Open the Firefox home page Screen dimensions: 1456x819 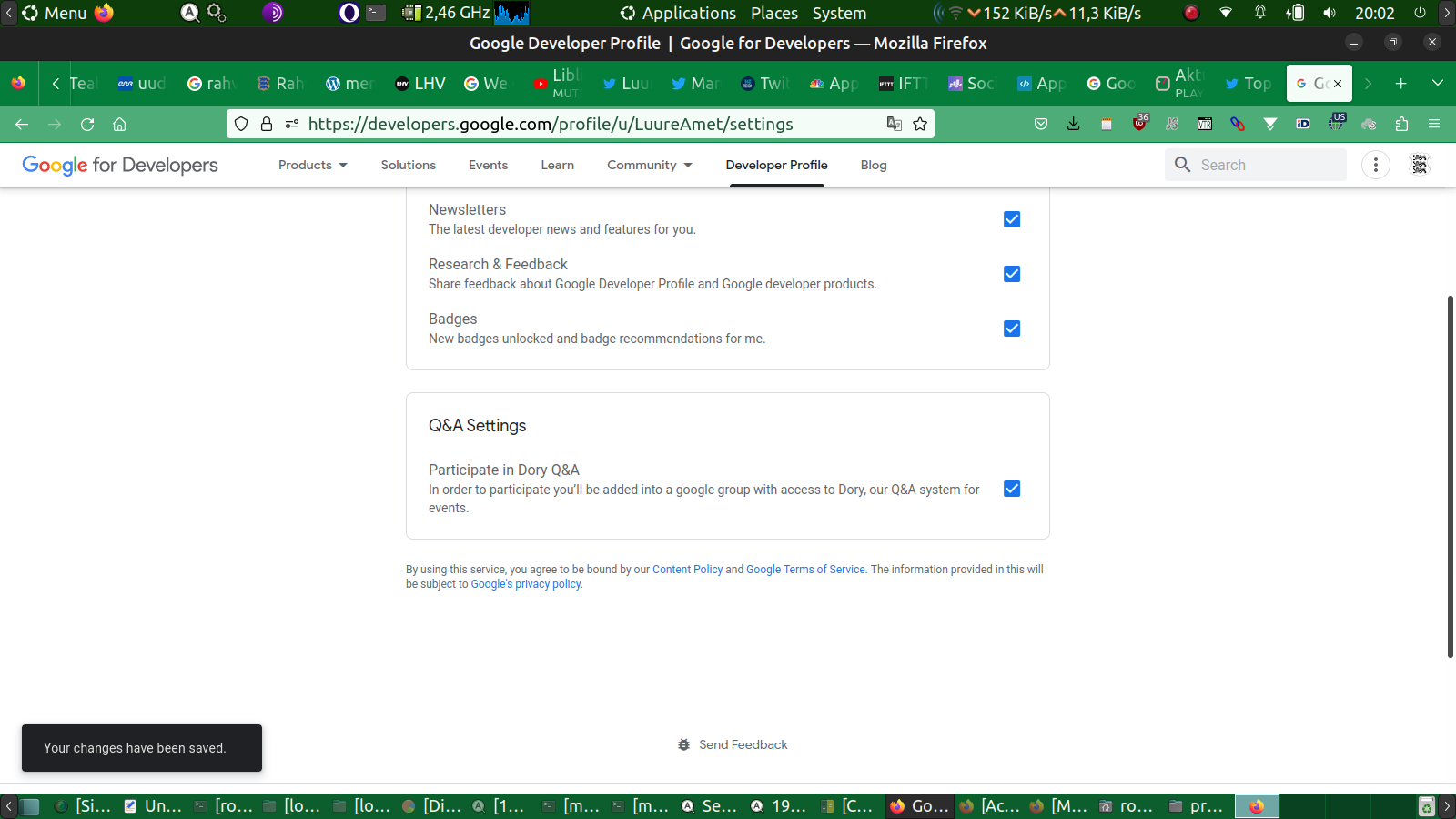click(119, 124)
